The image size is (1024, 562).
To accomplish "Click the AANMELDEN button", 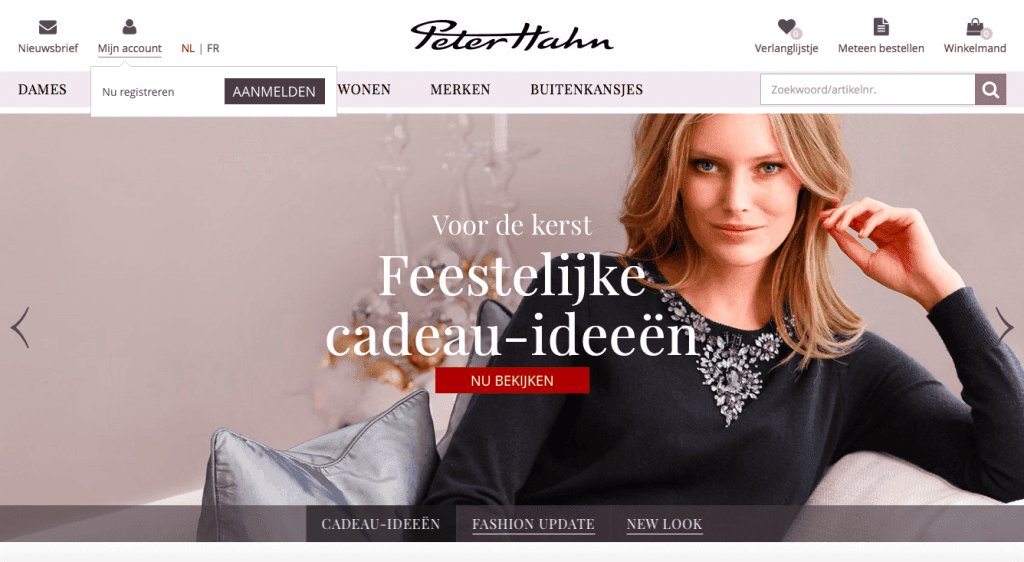I will click(x=274, y=91).
